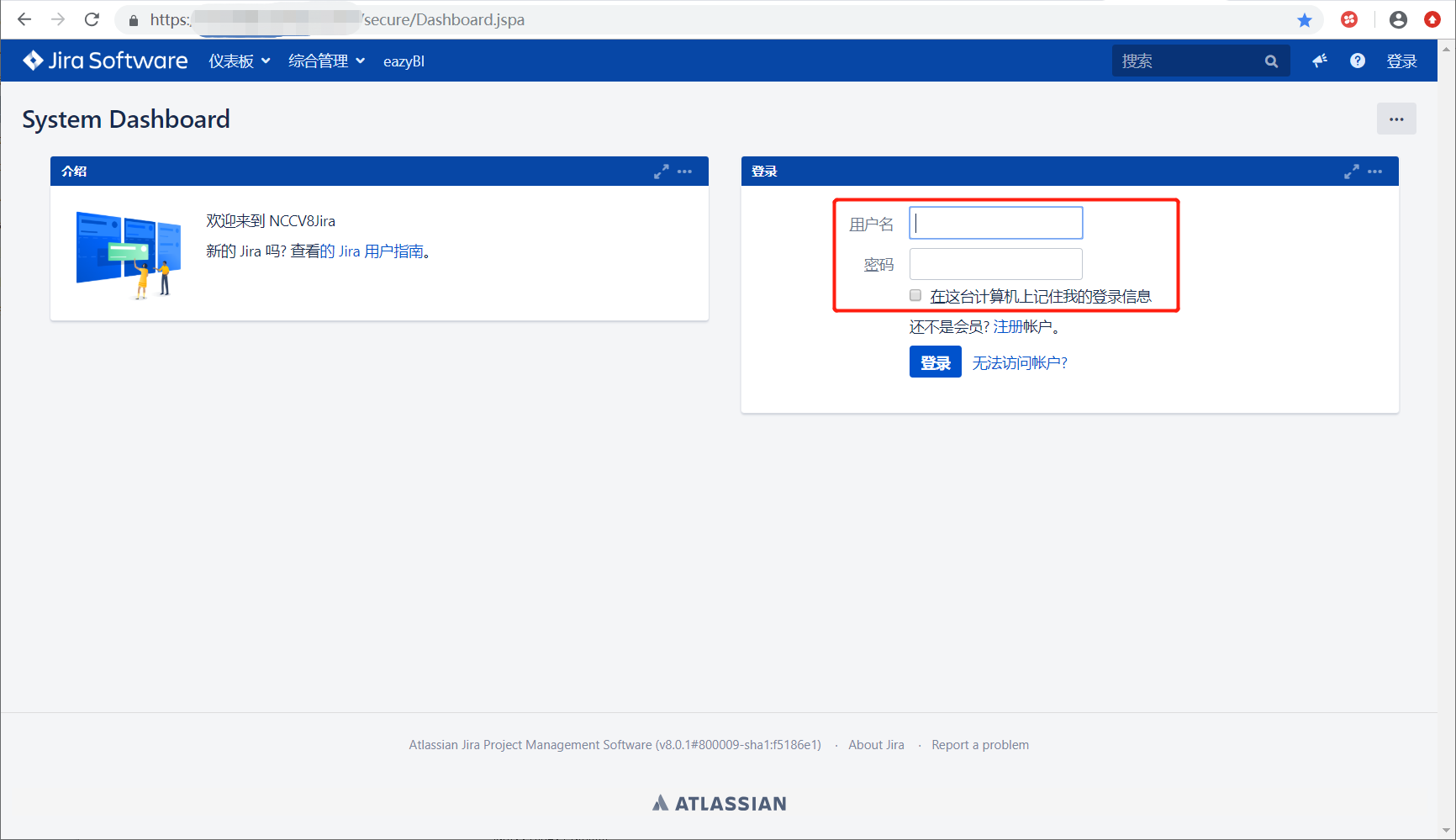Image resolution: width=1456 pixels, height=840 pixels.
Task: Click the Jira welcome illustration image
Action: tap(129, 255)
